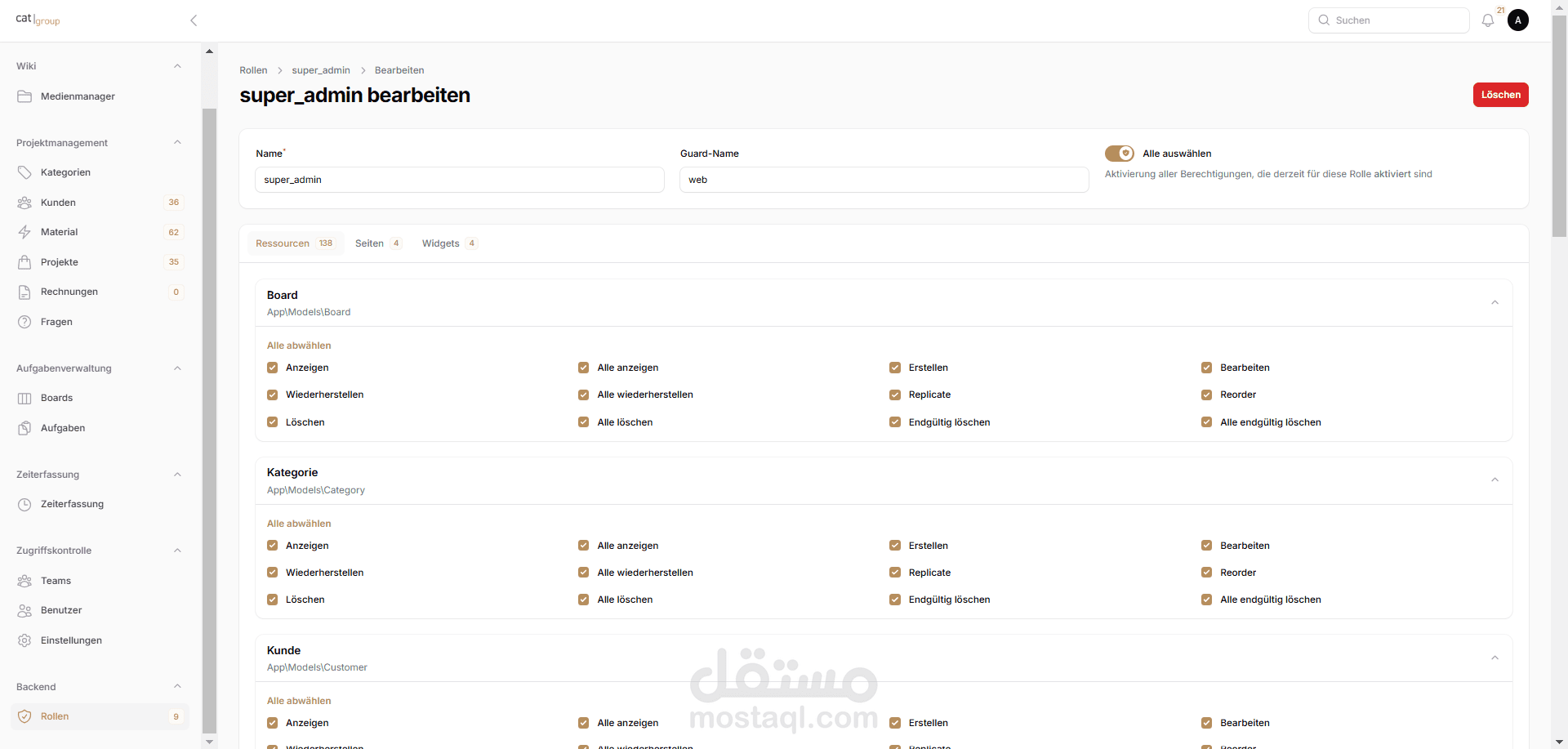Viewport: 1568px width, 749px height.
Task: Uncheck Board Bearbeiten checkbox
Action: (x=1206, y=368)
